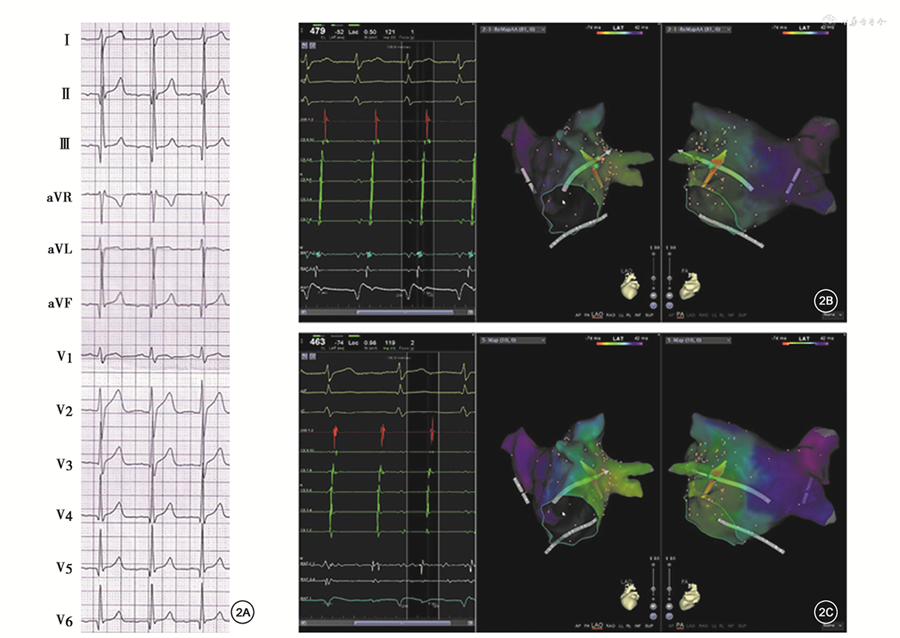Open the ReMap dropdown in panel 2B left view
The height and width of the screenshot is (638, 900).
[511, 30]
